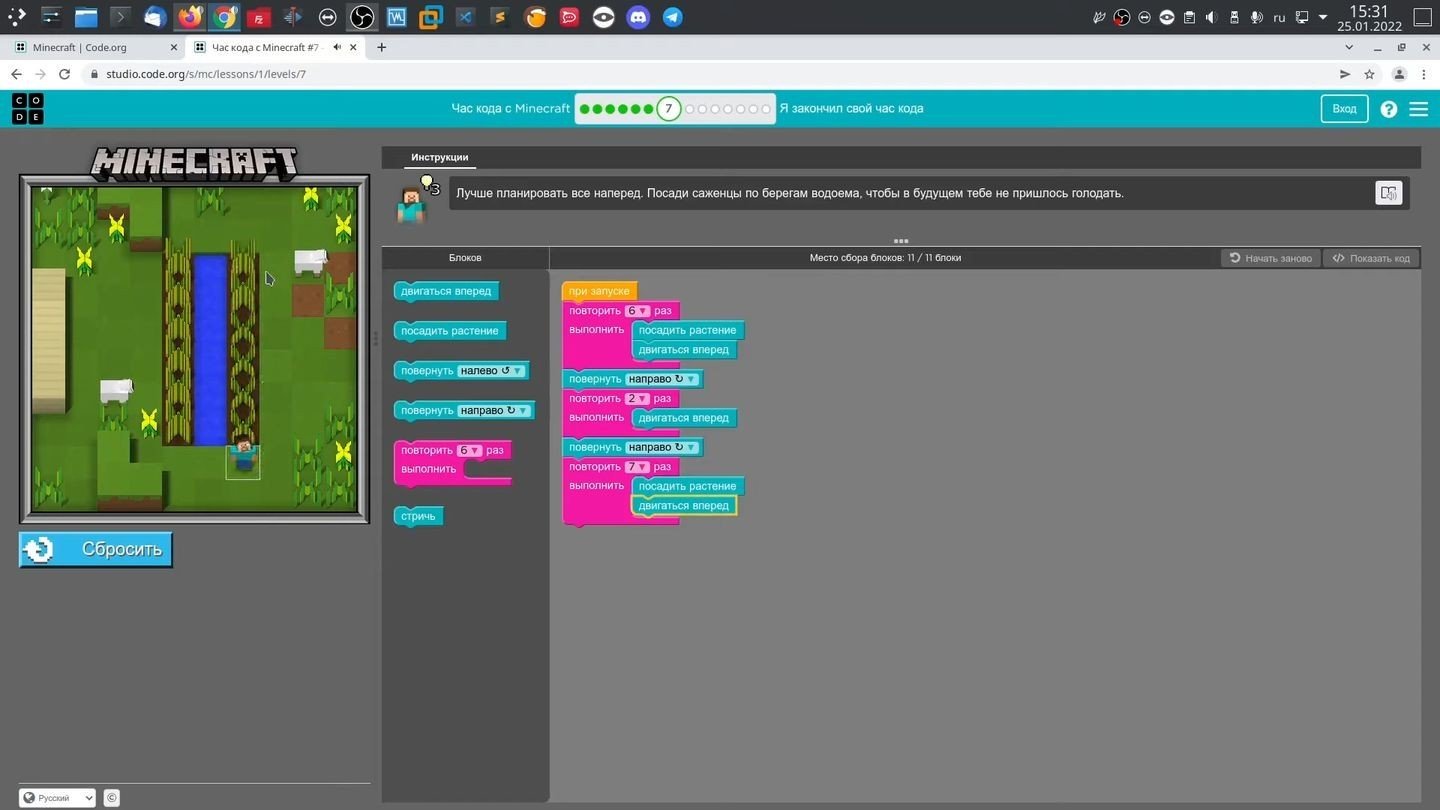The width and height of the screenshot is (1440, 810).
Task: Go back in Chrome navigation
Action: [16, 74]
